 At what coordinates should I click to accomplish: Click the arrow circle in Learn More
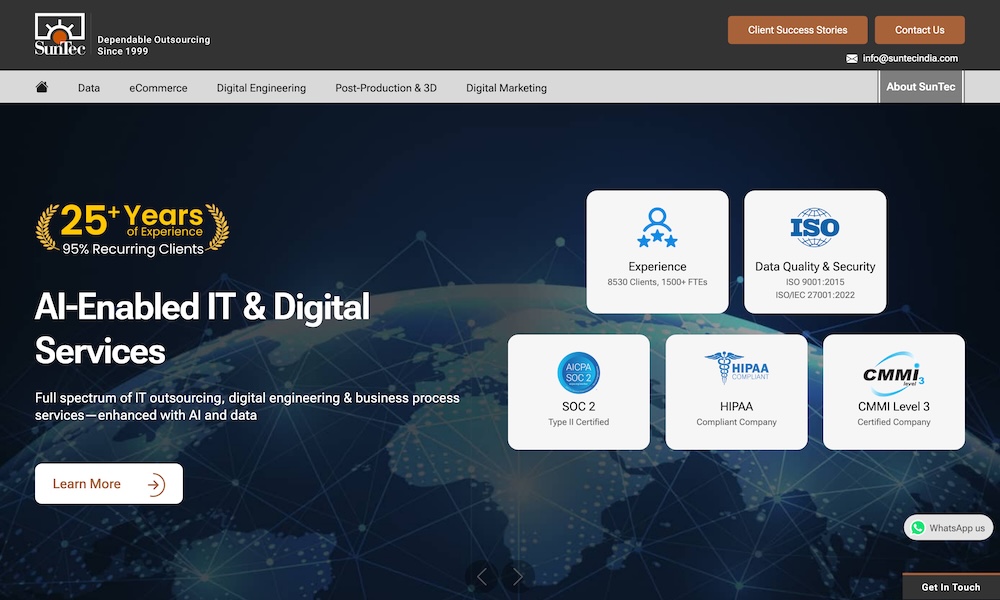[x=156, y=485]
